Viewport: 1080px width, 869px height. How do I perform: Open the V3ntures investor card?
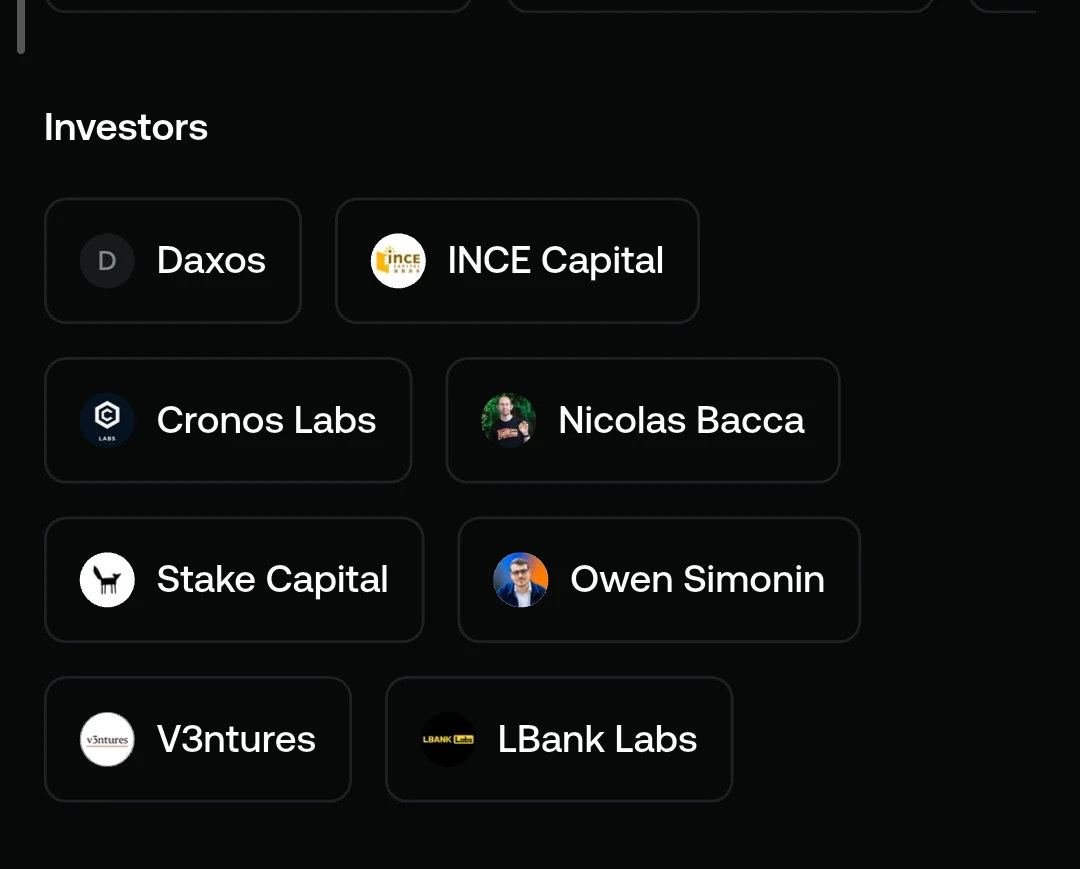tap(198, 740)
